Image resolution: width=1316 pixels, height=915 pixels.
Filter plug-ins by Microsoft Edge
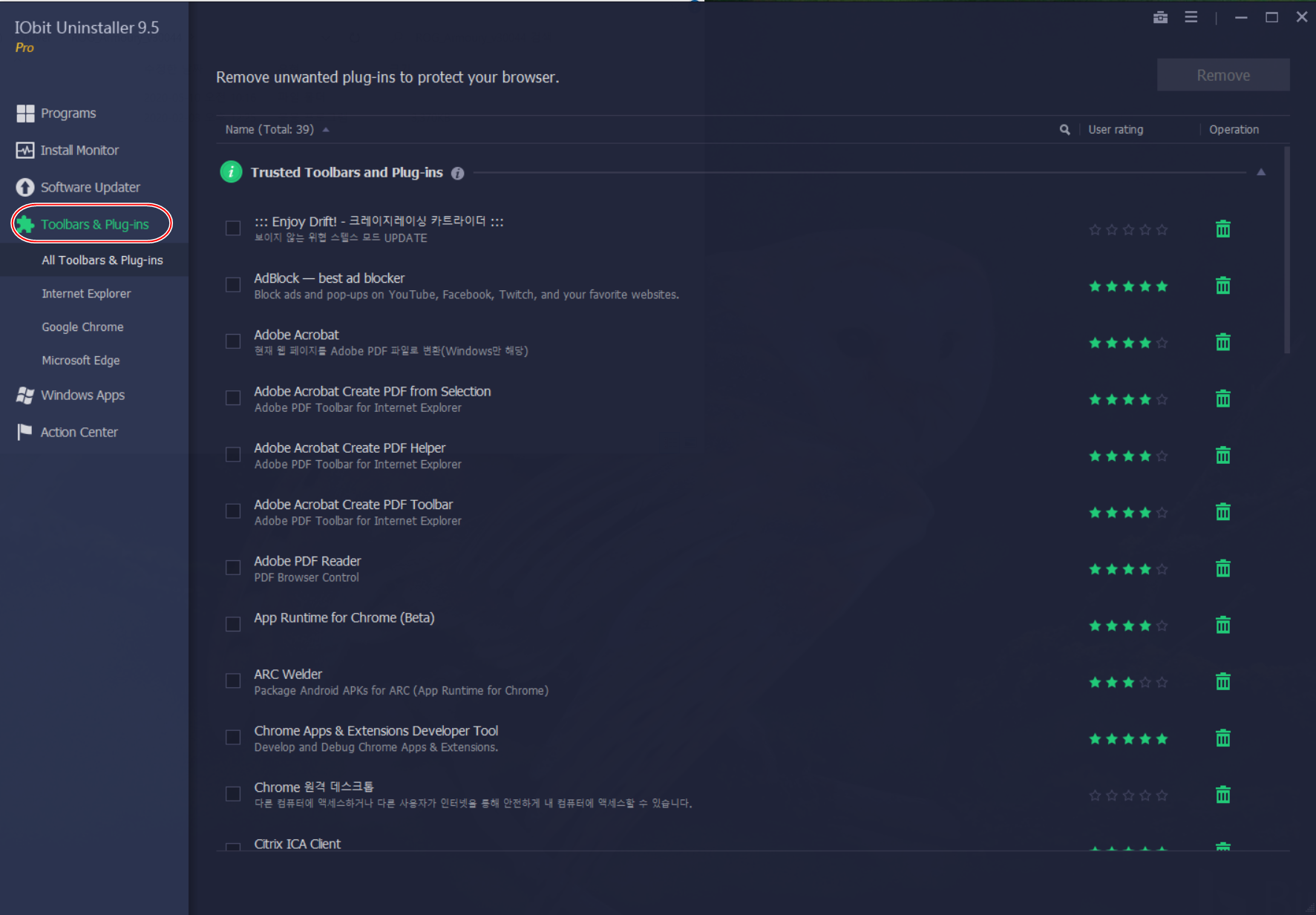(x=80, y=360)
